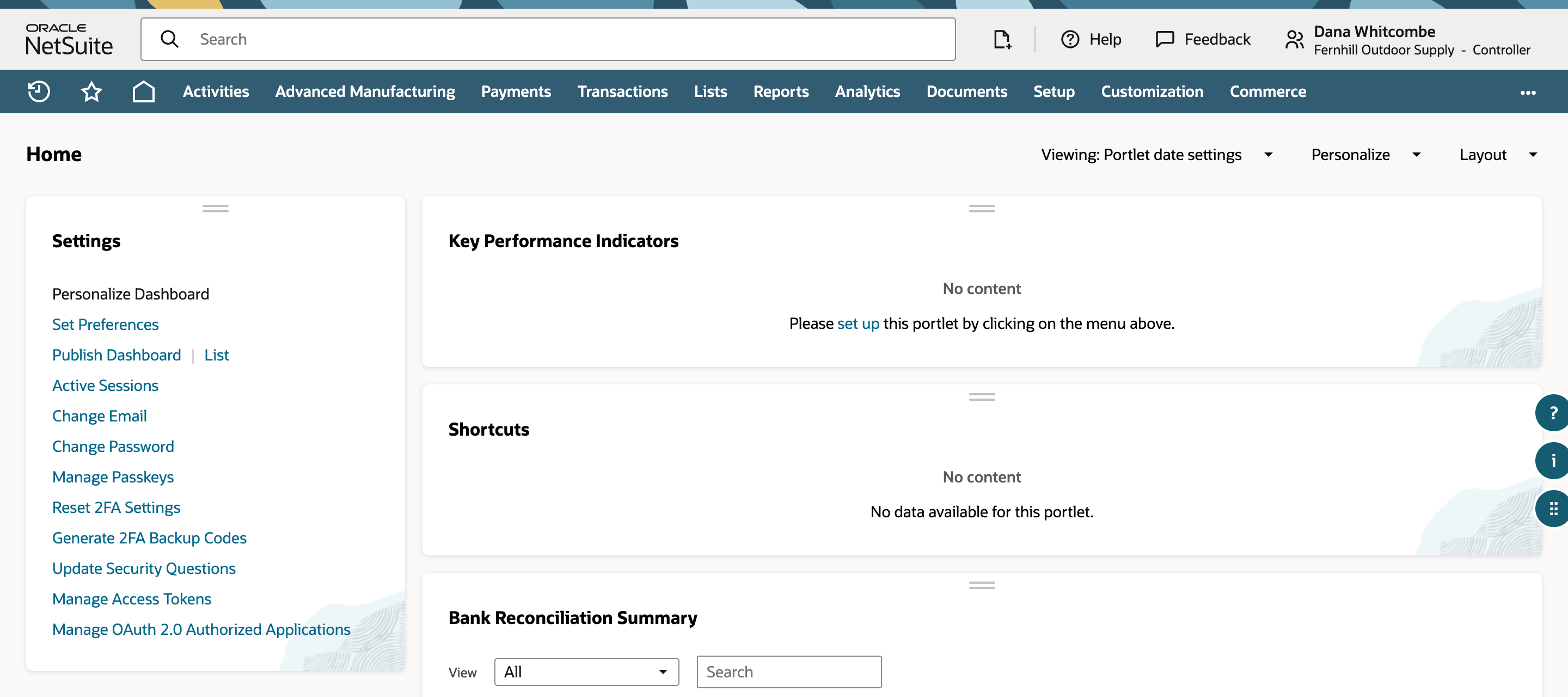Open the Manage Access Tokens link
The width and height of the screenshot is (1568, 697).
point(131,599)
